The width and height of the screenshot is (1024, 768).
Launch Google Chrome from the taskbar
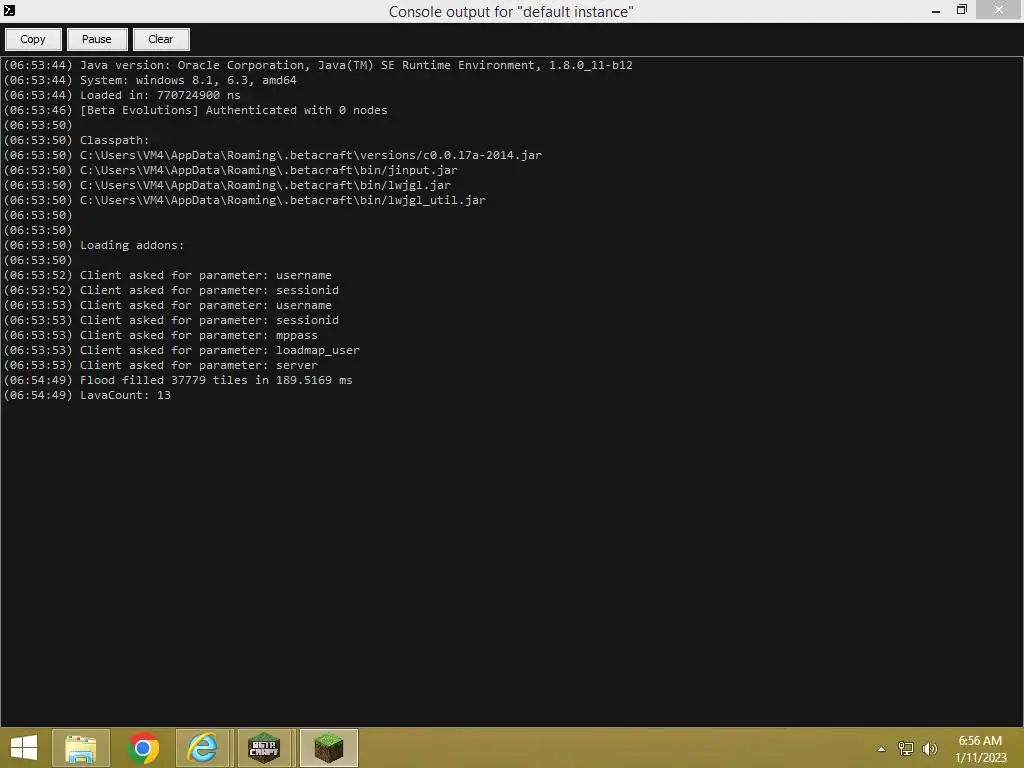[143, 748]
